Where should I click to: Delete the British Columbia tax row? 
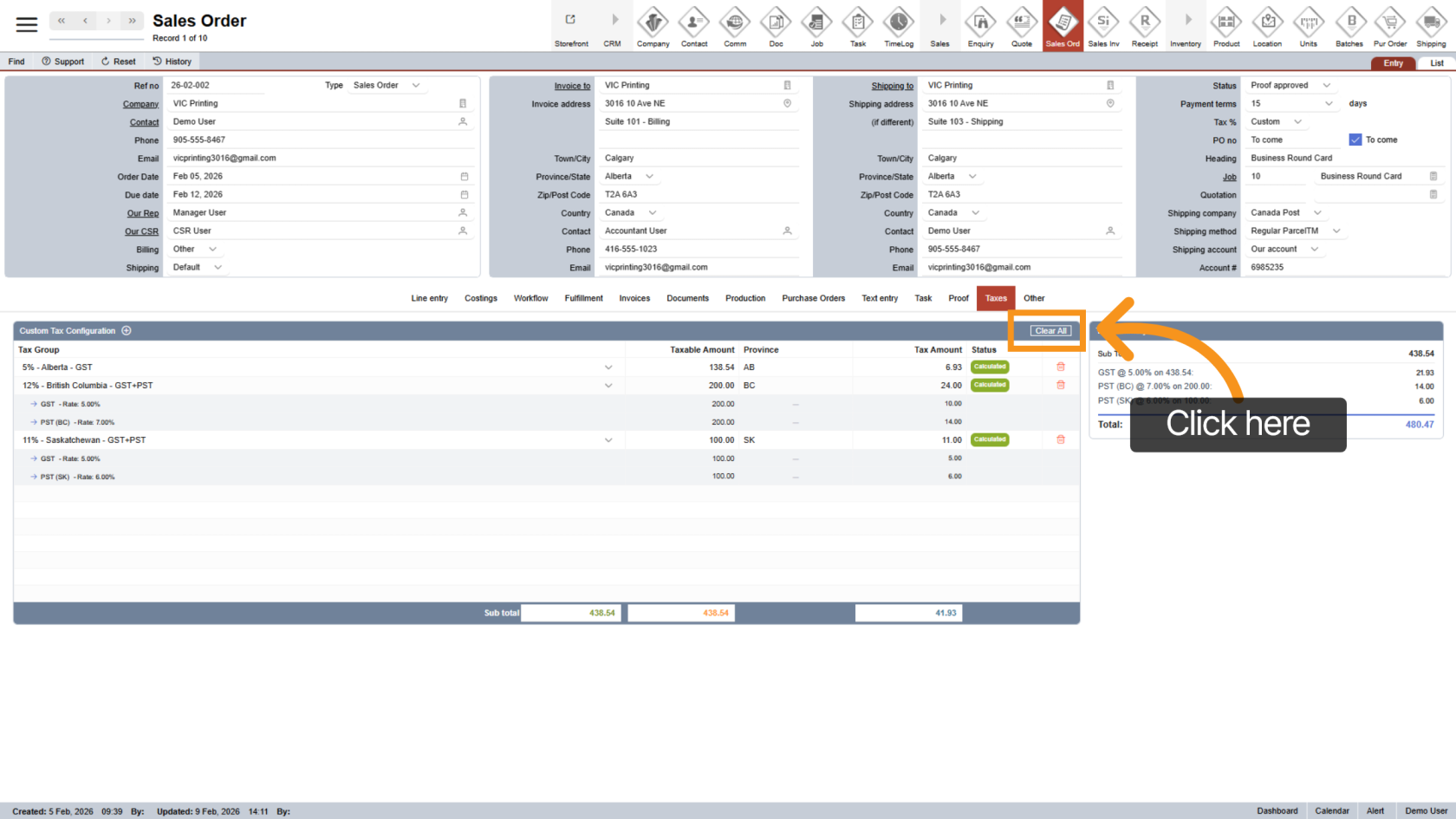pyautogui.click(x=1060, y=385)
